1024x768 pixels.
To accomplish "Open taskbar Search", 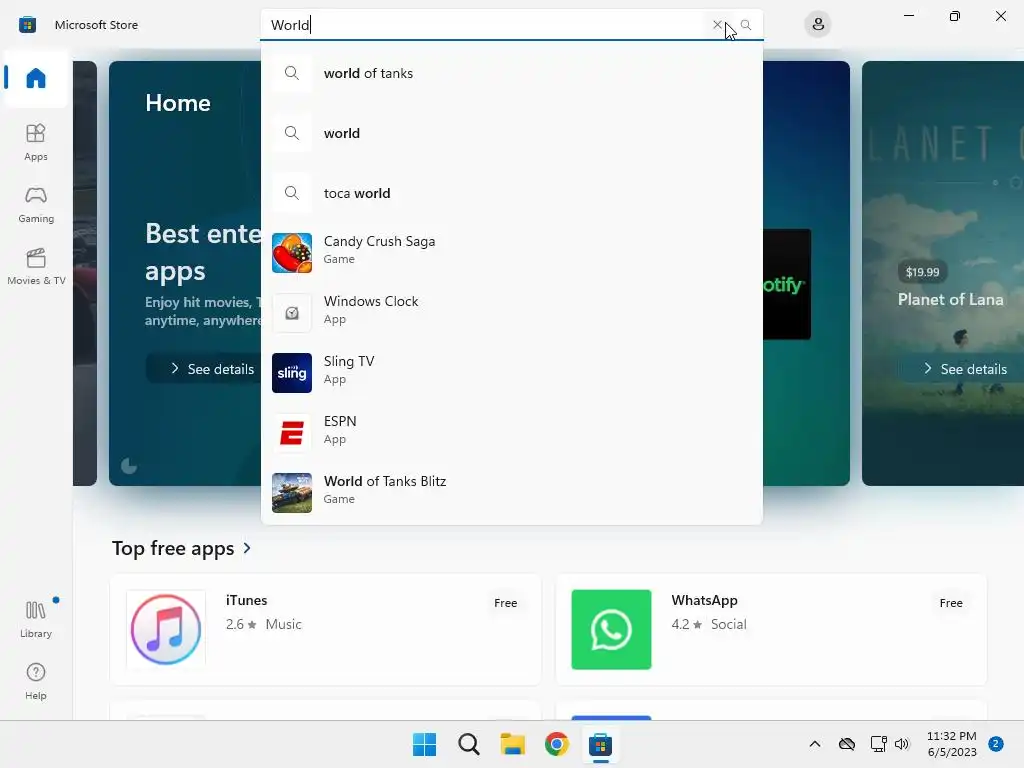I will click(469, 744).
